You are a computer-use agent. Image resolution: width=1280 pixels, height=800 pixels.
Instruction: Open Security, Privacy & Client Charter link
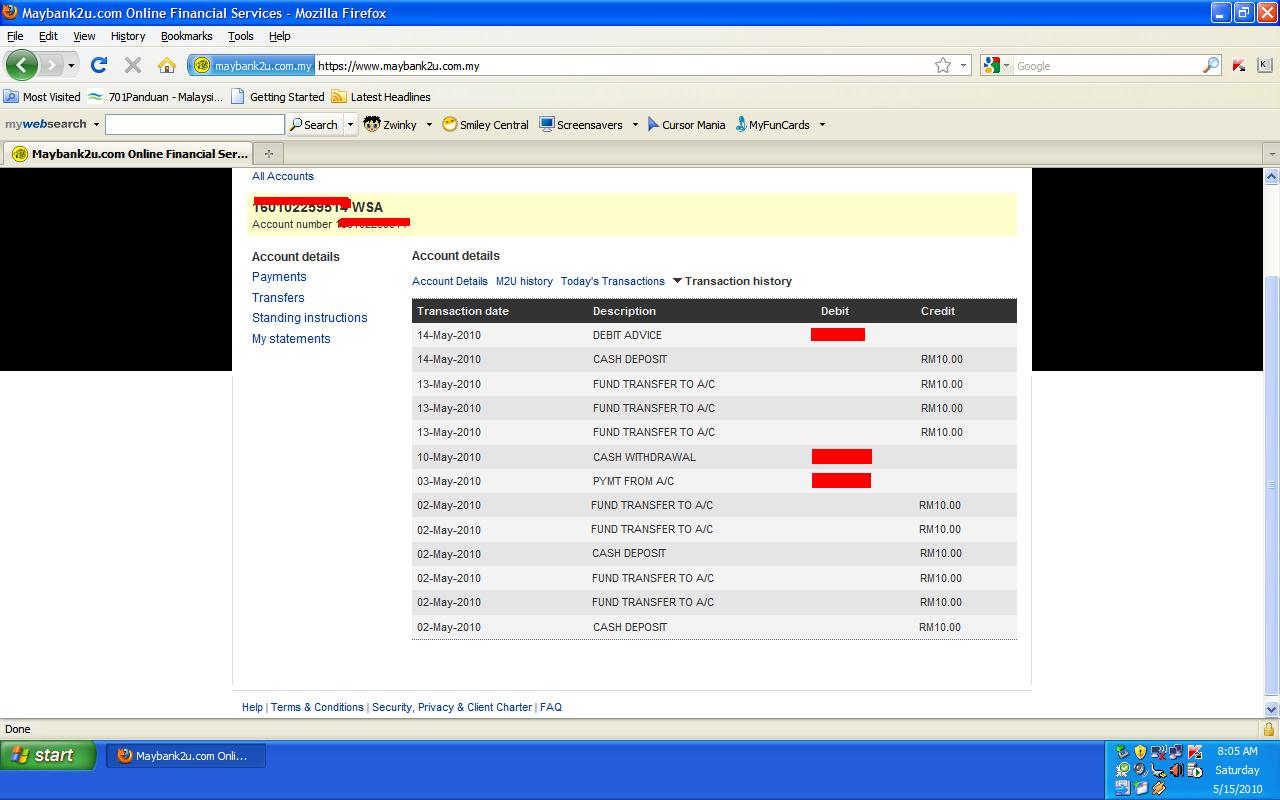[452, 707]
